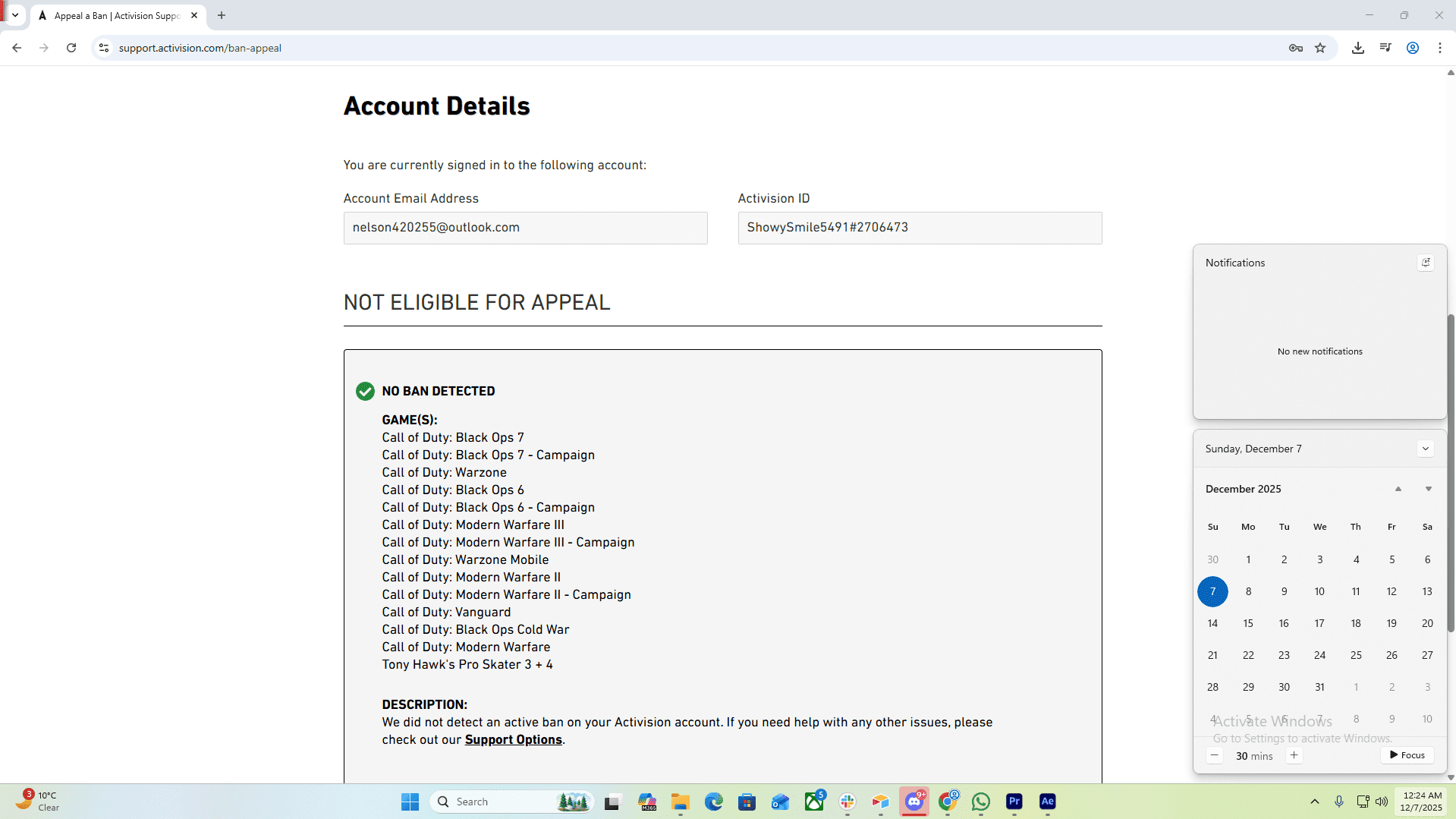Open Adobe After Effects from the taskbar
This screenshot has width=1456, height=819.
click(x=1048, y=802)
